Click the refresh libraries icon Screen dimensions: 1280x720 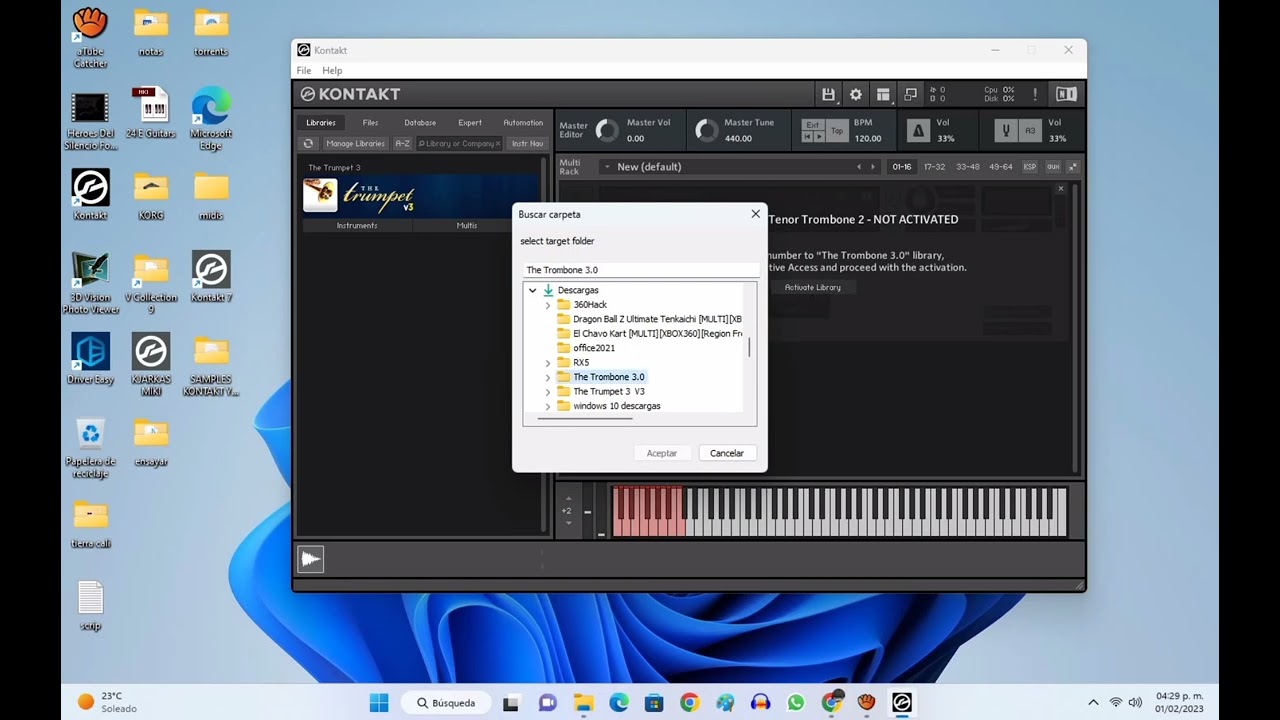309,143
